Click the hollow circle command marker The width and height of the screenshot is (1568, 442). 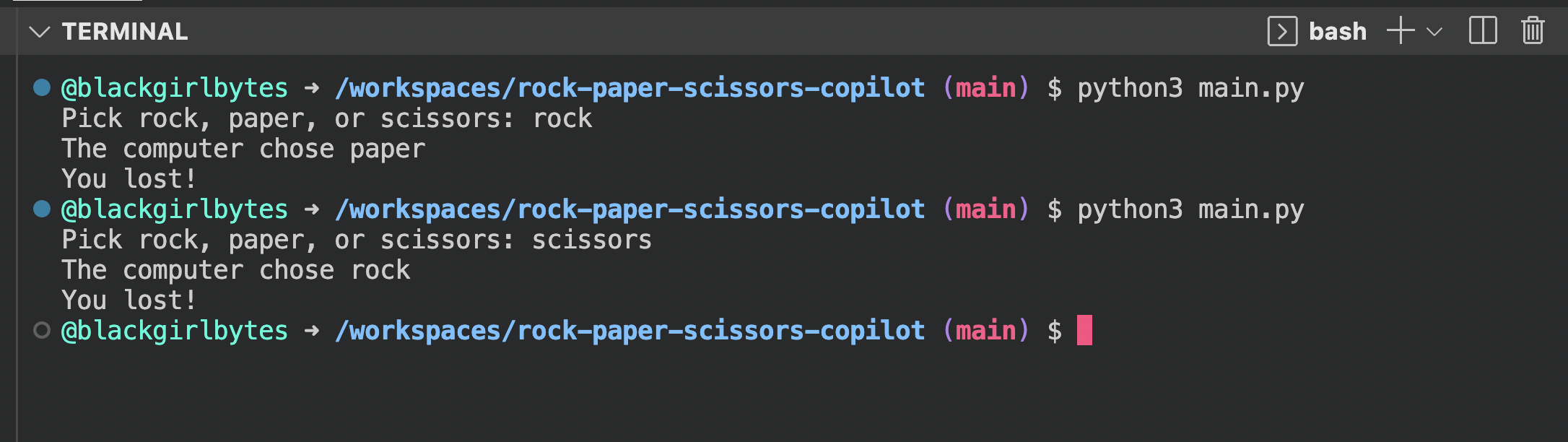point(42,330)
